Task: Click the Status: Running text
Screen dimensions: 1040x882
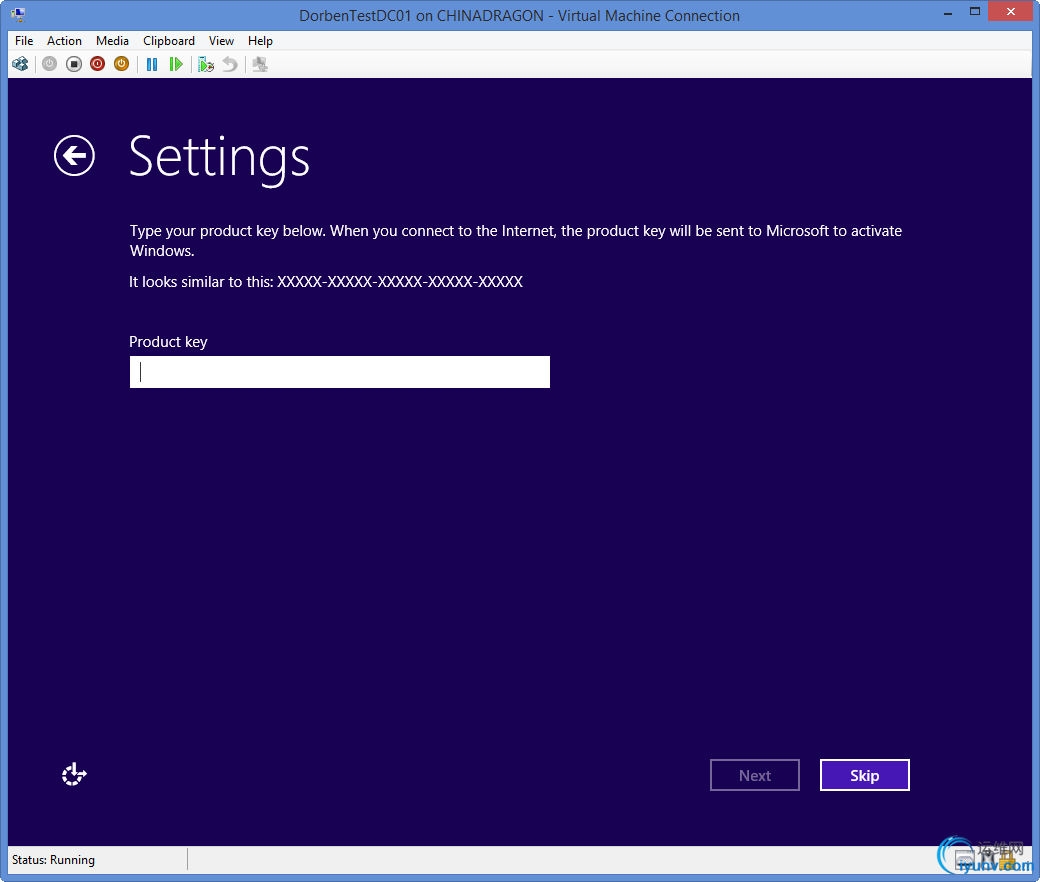Action: coord(53,860)
